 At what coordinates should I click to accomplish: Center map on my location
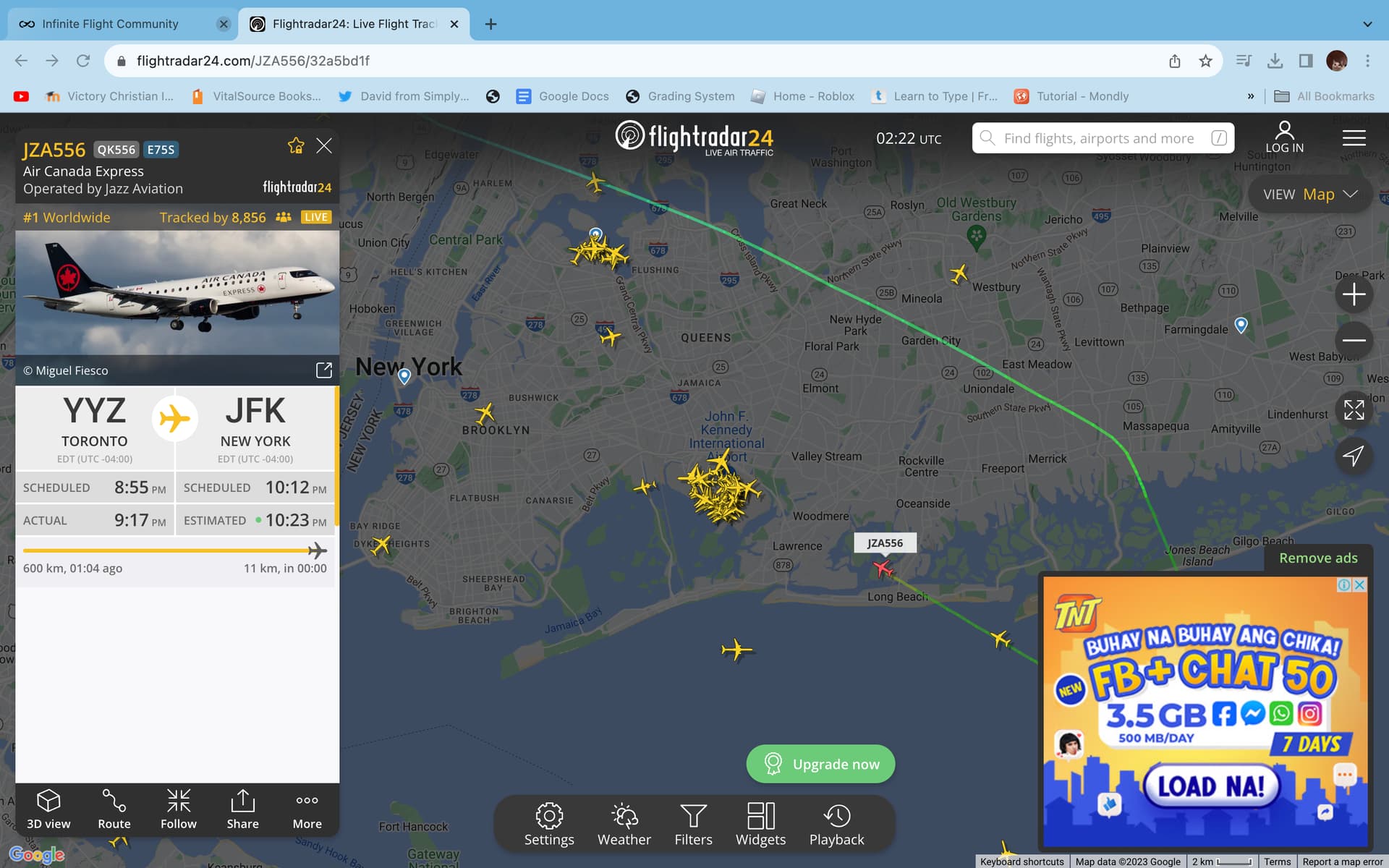tap(1354, 456)
